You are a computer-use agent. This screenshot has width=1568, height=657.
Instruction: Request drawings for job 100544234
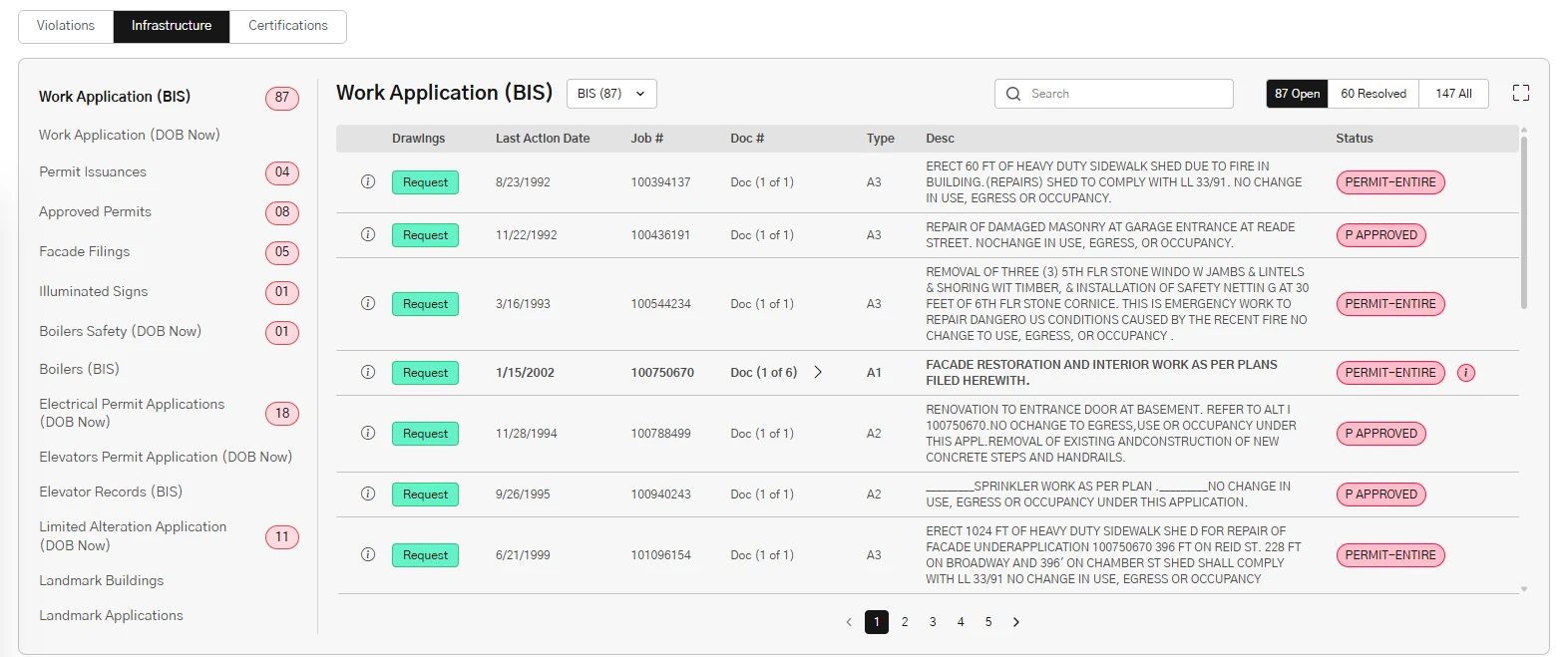425,304
